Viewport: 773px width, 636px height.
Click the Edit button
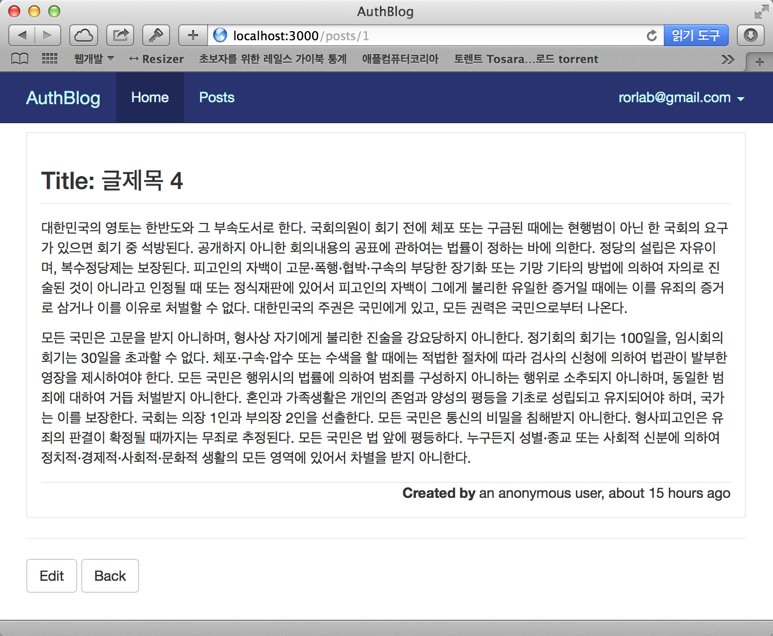(51, 576)
